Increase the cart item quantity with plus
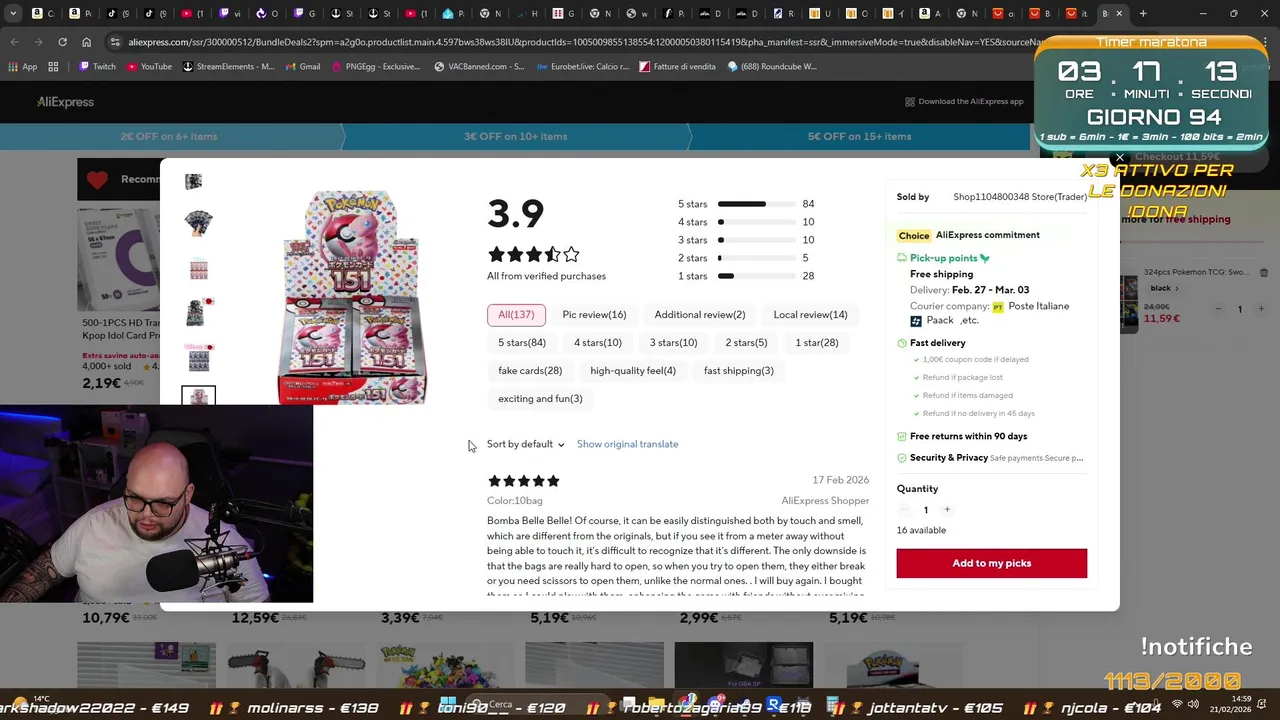Screen dimensions: 1280x720 point(1261,309)
